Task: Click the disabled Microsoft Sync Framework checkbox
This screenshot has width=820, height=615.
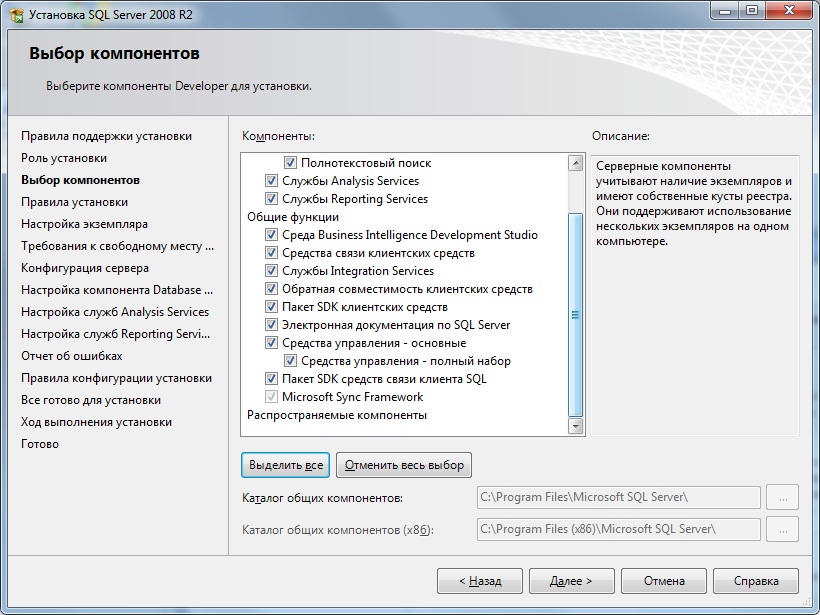Action: tap(271, 397)
